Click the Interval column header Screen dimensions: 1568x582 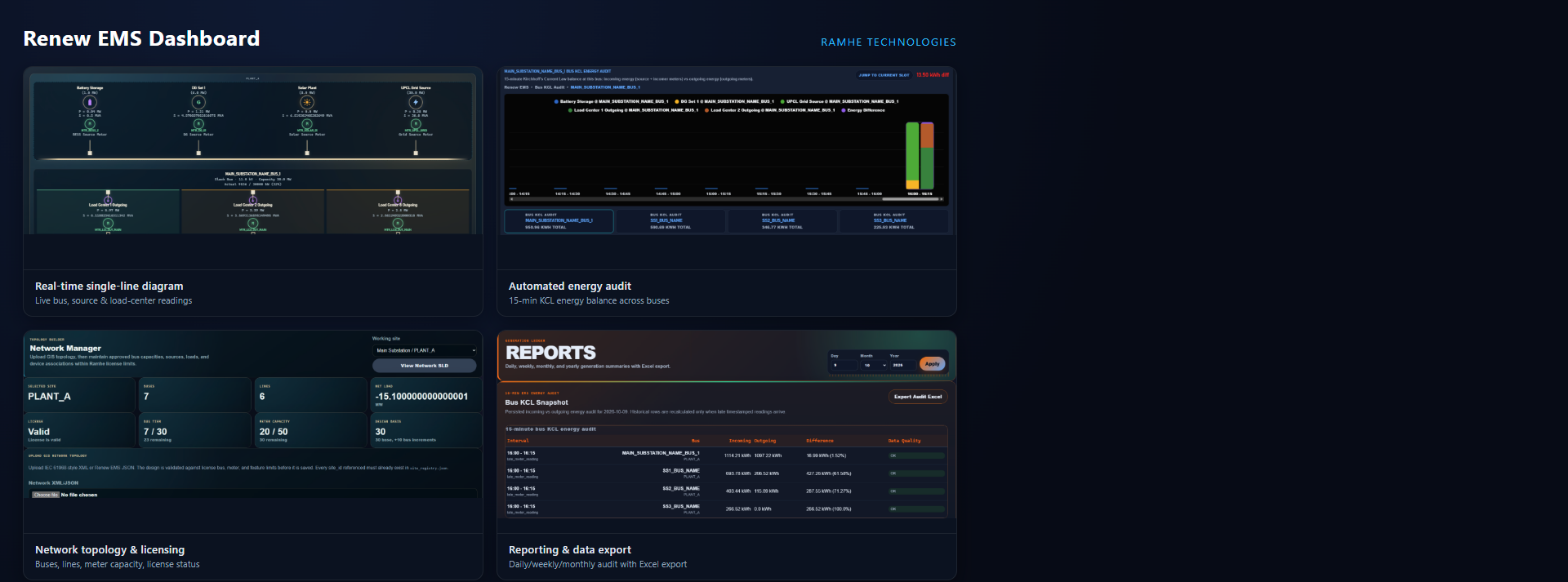coord(518,440)
